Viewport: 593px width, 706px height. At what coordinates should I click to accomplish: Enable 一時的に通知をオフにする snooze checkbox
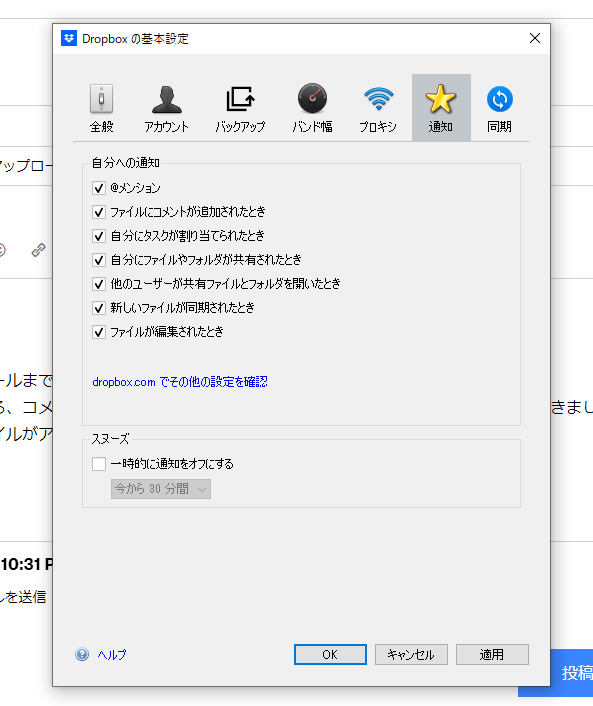[x=99, y=464]
